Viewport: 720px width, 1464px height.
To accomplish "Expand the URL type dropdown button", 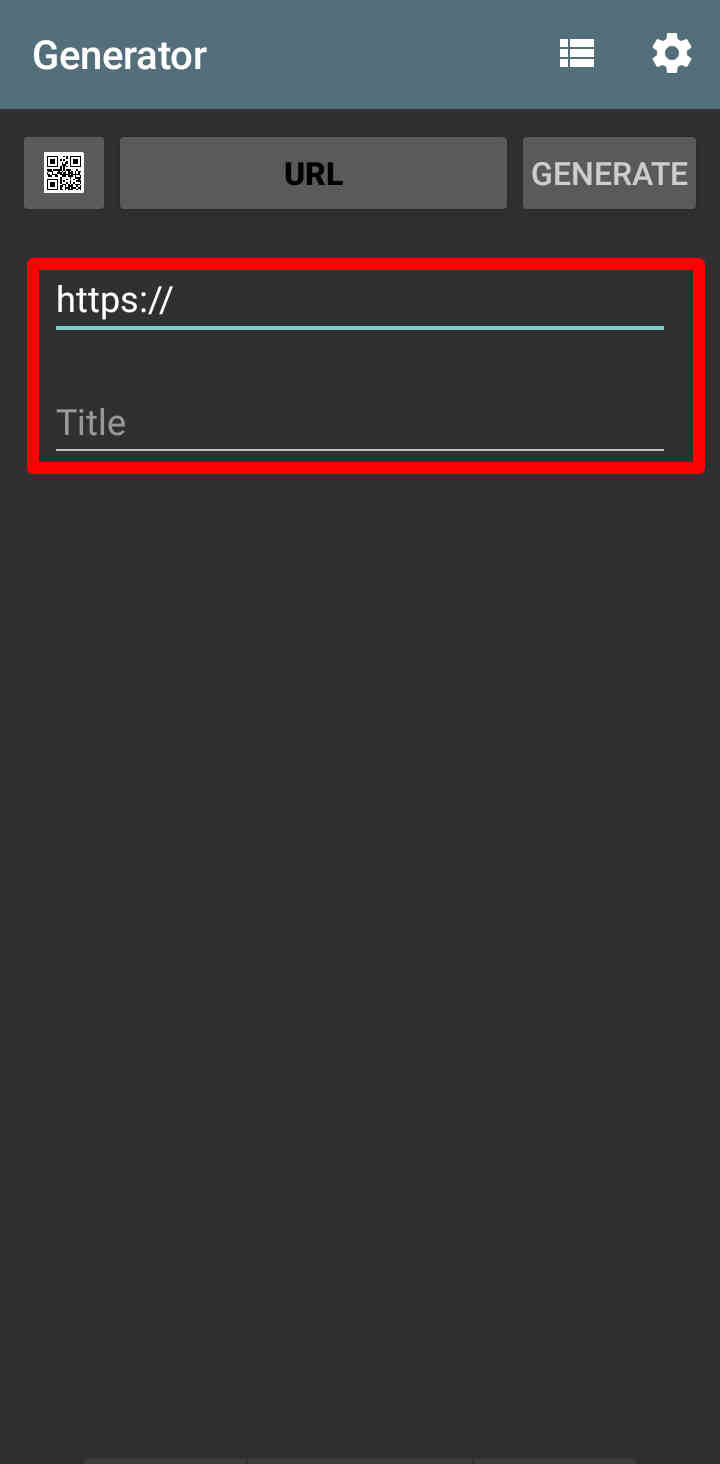I will click(x=313, y=173).
